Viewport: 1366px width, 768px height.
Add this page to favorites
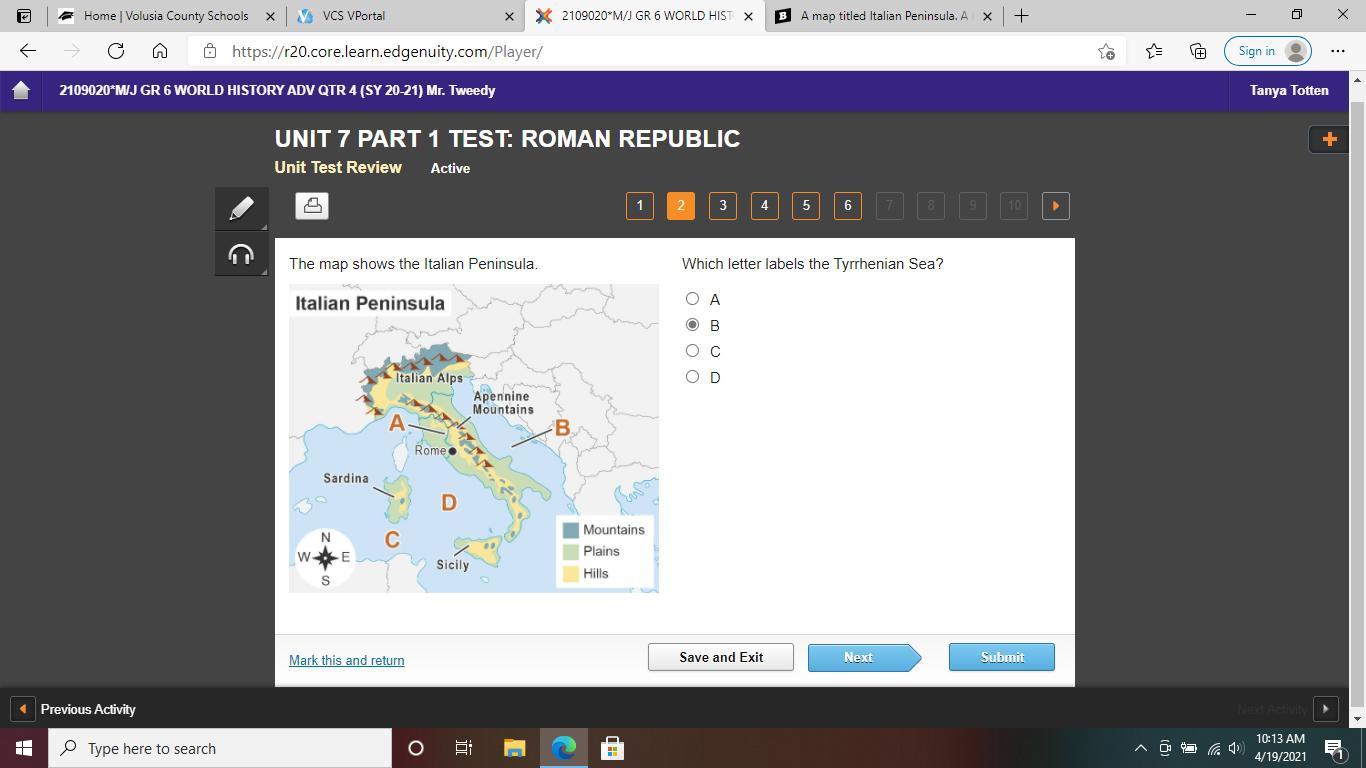point(1106,51)
